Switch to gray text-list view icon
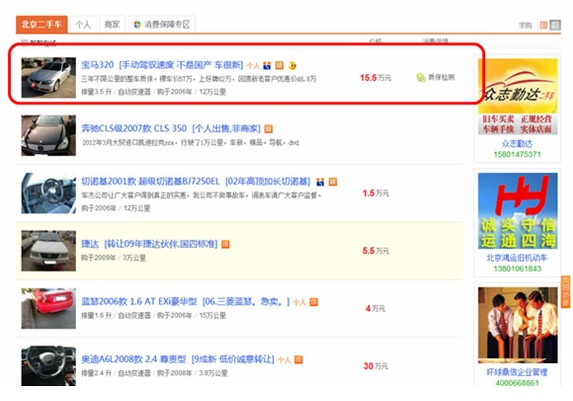Viewport: 573px width, 401px height. click(x=555, y=25)
